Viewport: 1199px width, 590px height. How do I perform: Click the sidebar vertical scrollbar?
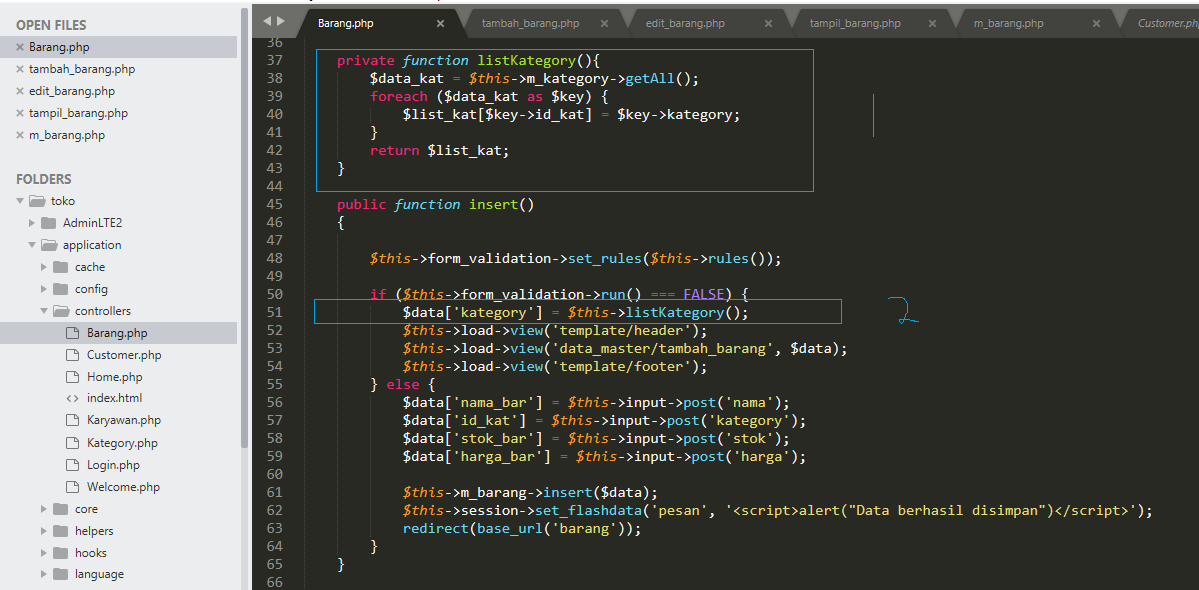pyautogui.click(x=245, y=229)
